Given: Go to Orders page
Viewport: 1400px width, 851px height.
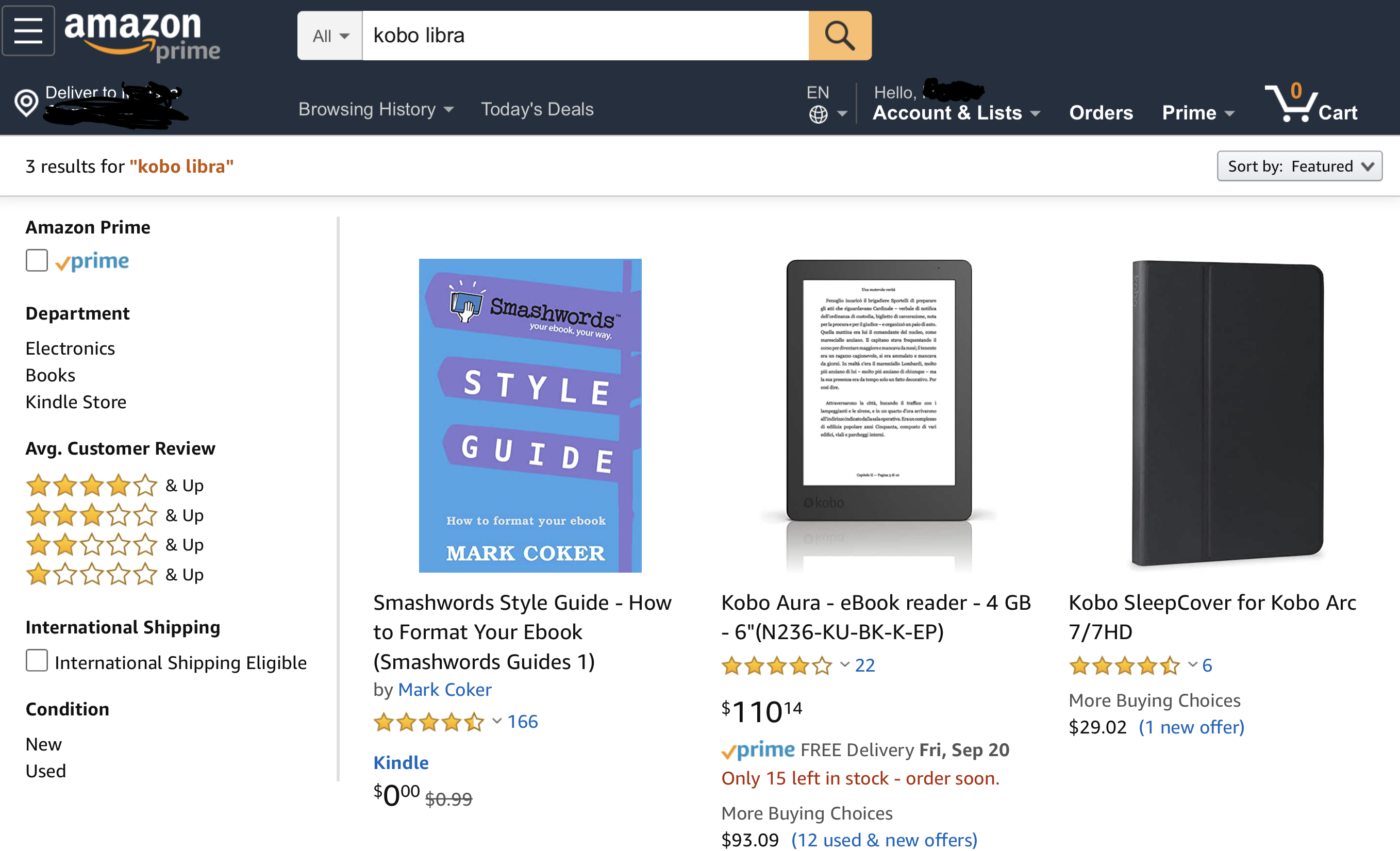Looking at the screenshot, I should [1101, 112].
